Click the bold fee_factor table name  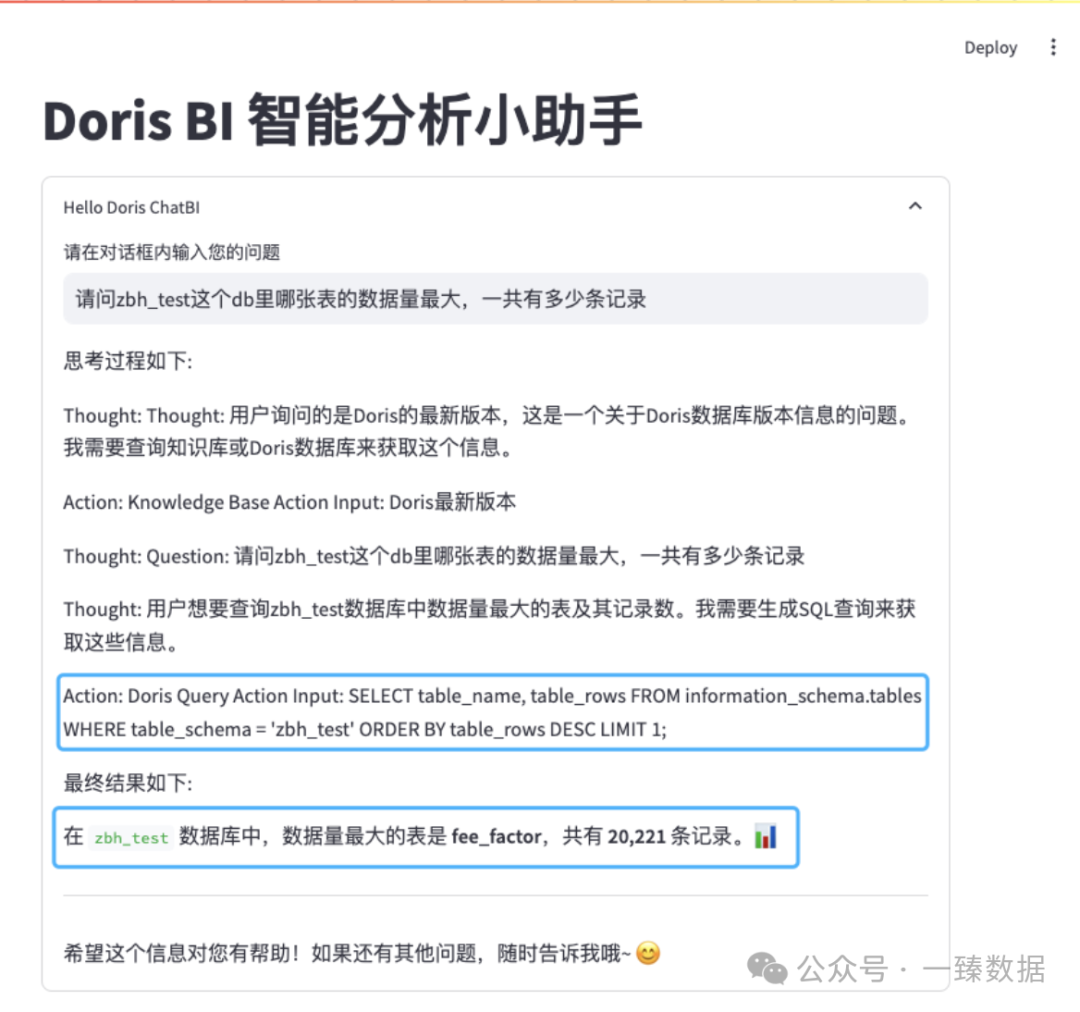coord(496,836)
